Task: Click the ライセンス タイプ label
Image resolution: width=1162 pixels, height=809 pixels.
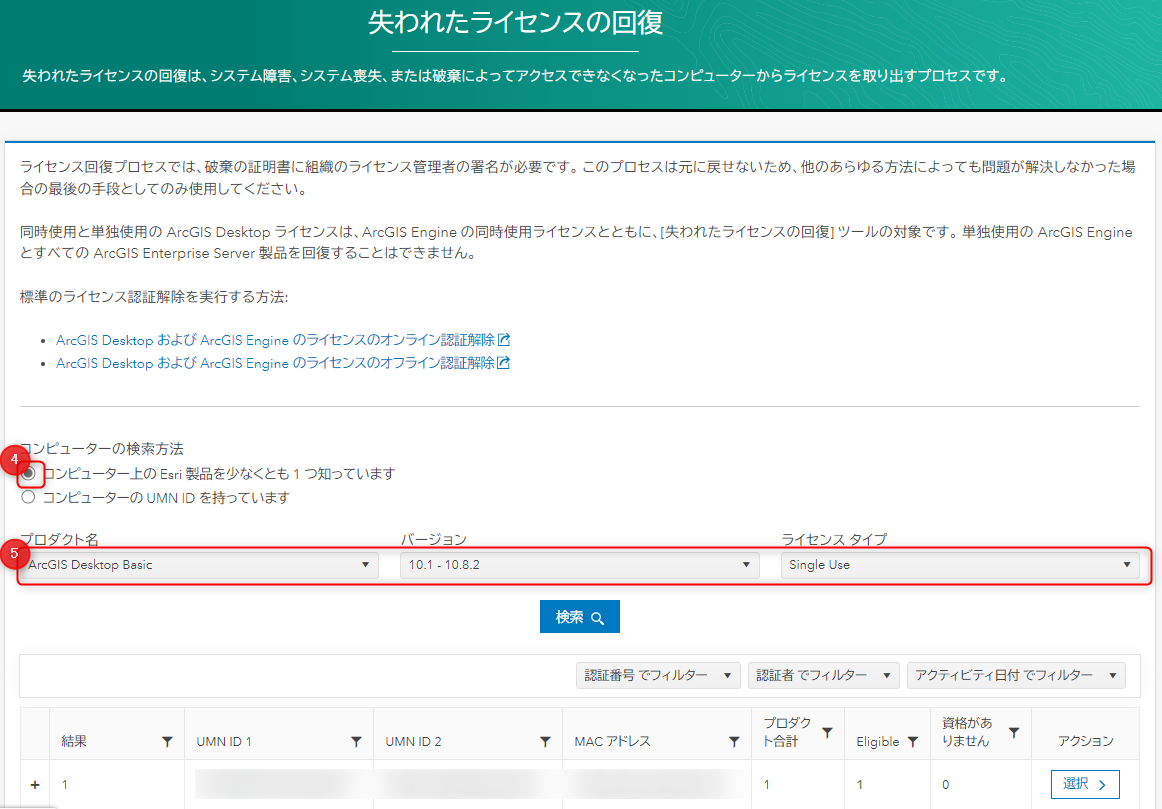Action: 834,539
